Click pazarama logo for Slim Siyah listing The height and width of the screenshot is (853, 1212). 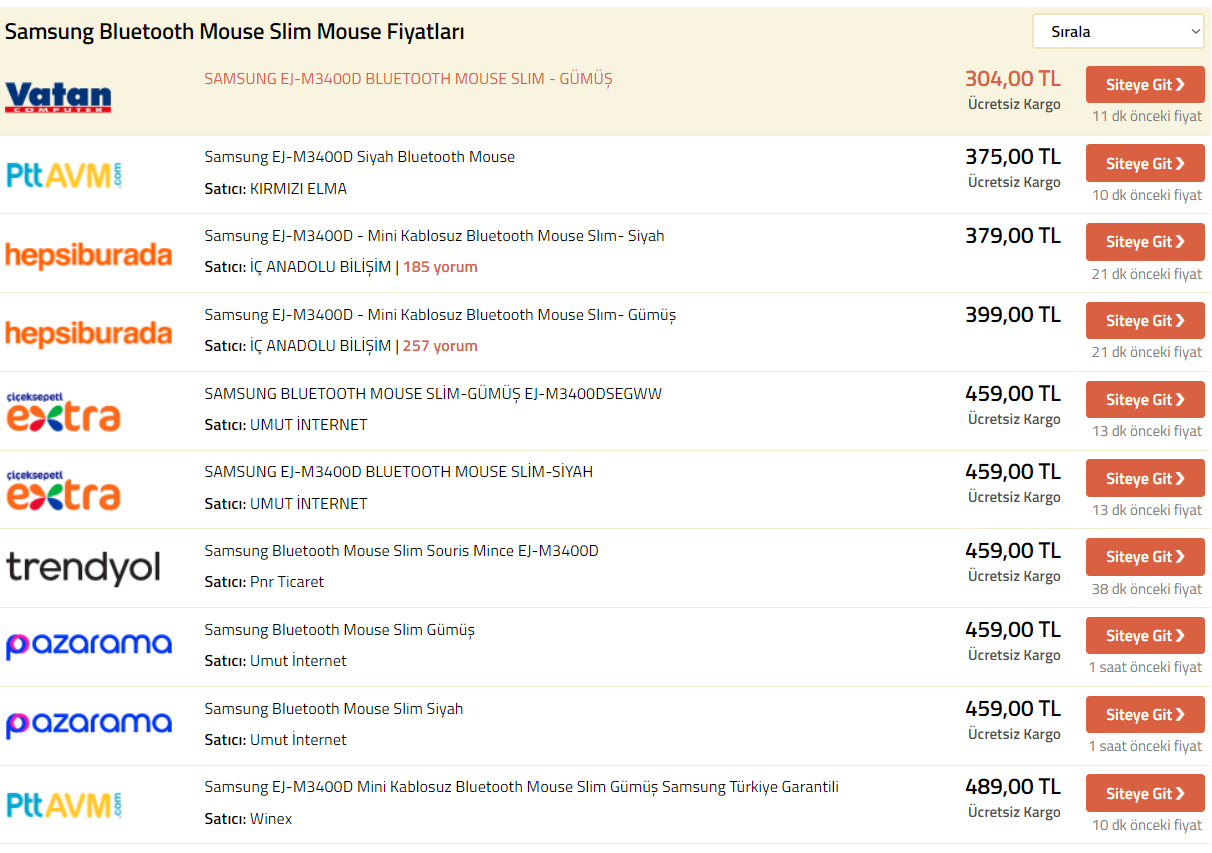(x=89, y=725)
